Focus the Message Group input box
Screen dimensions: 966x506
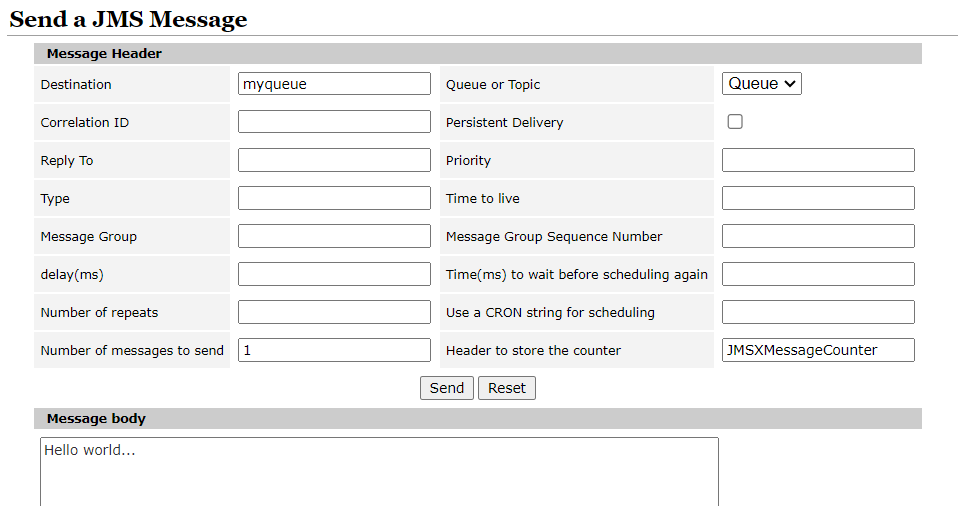tap(334, 236)
